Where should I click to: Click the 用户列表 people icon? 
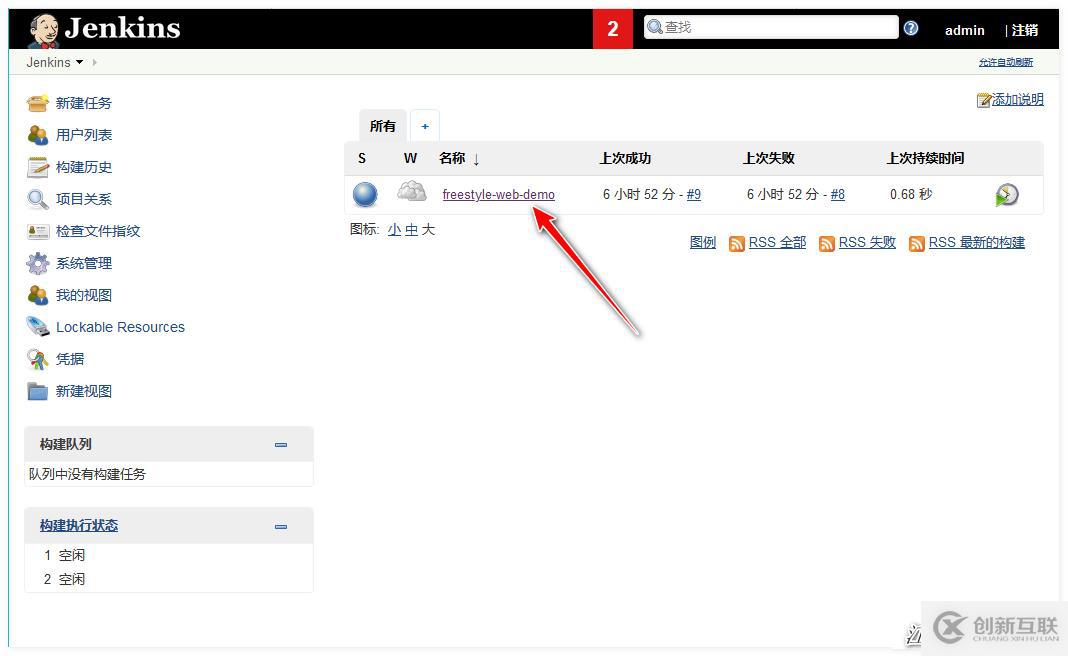click(x=37, y=135)
